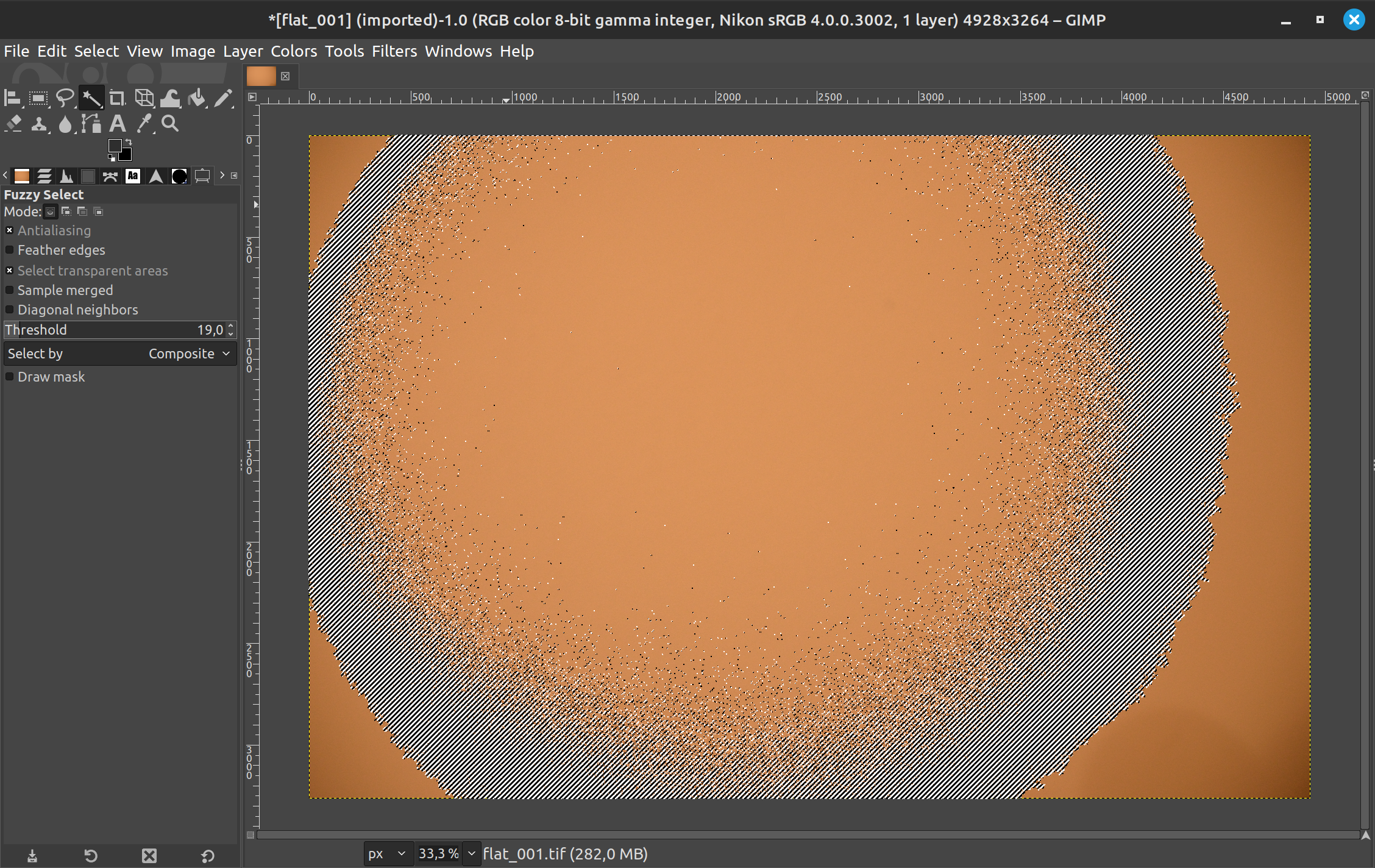Select the Eraser tool
Image resolution: width=1375 pixels, height=868 pixels.
[x=13, y=124]
